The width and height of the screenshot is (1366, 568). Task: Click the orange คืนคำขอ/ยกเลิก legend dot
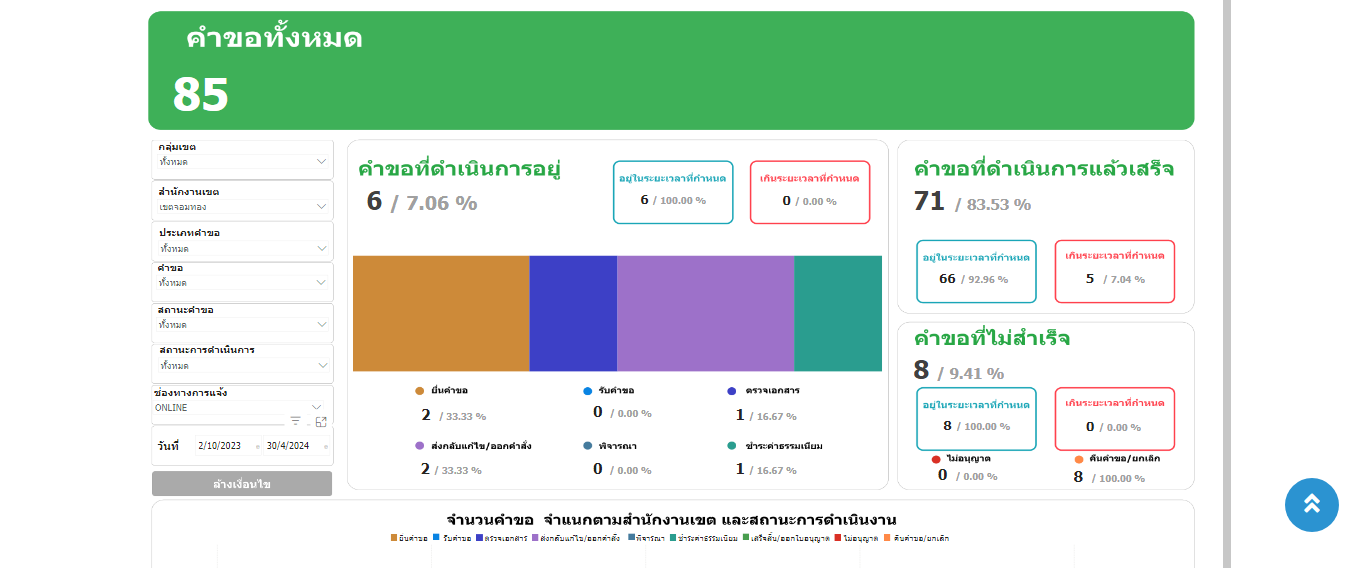tap(1079, 459)
